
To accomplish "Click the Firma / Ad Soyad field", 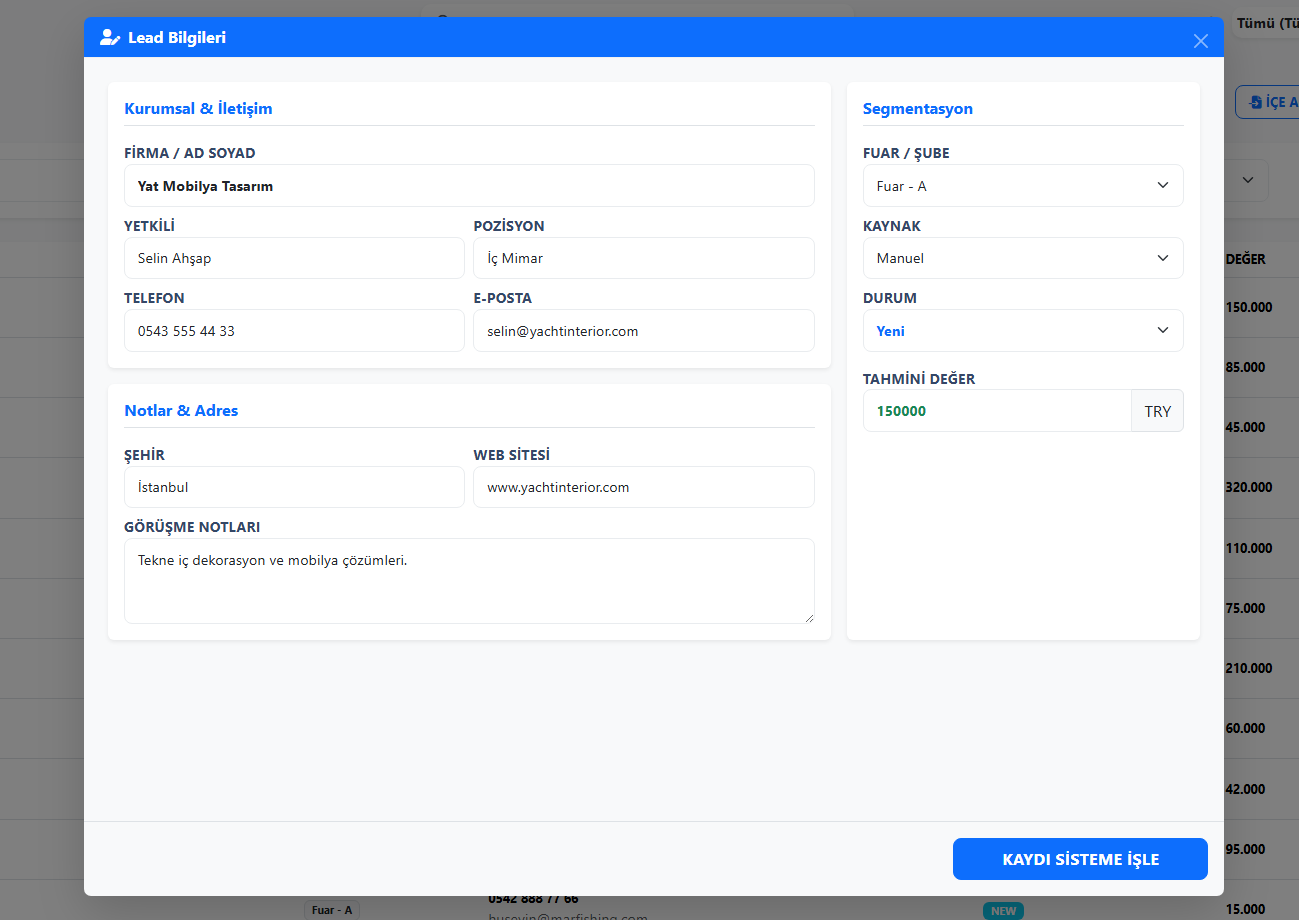I will point(469,186).
